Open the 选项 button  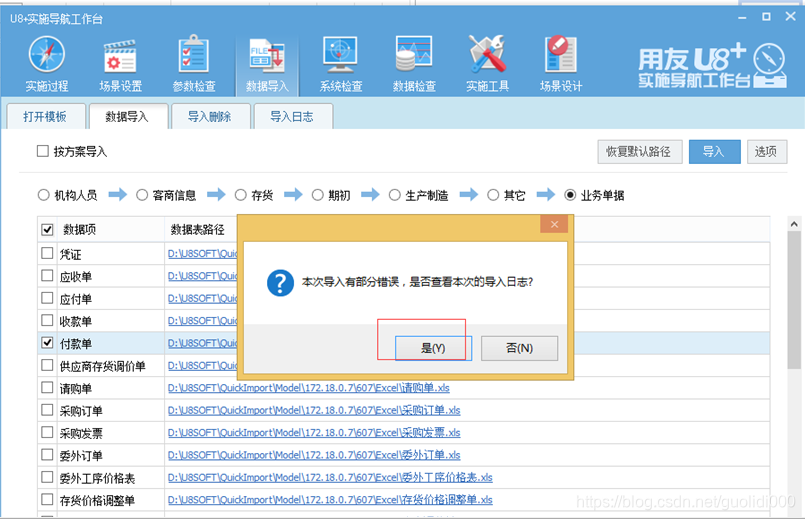(x=766, y=152)
